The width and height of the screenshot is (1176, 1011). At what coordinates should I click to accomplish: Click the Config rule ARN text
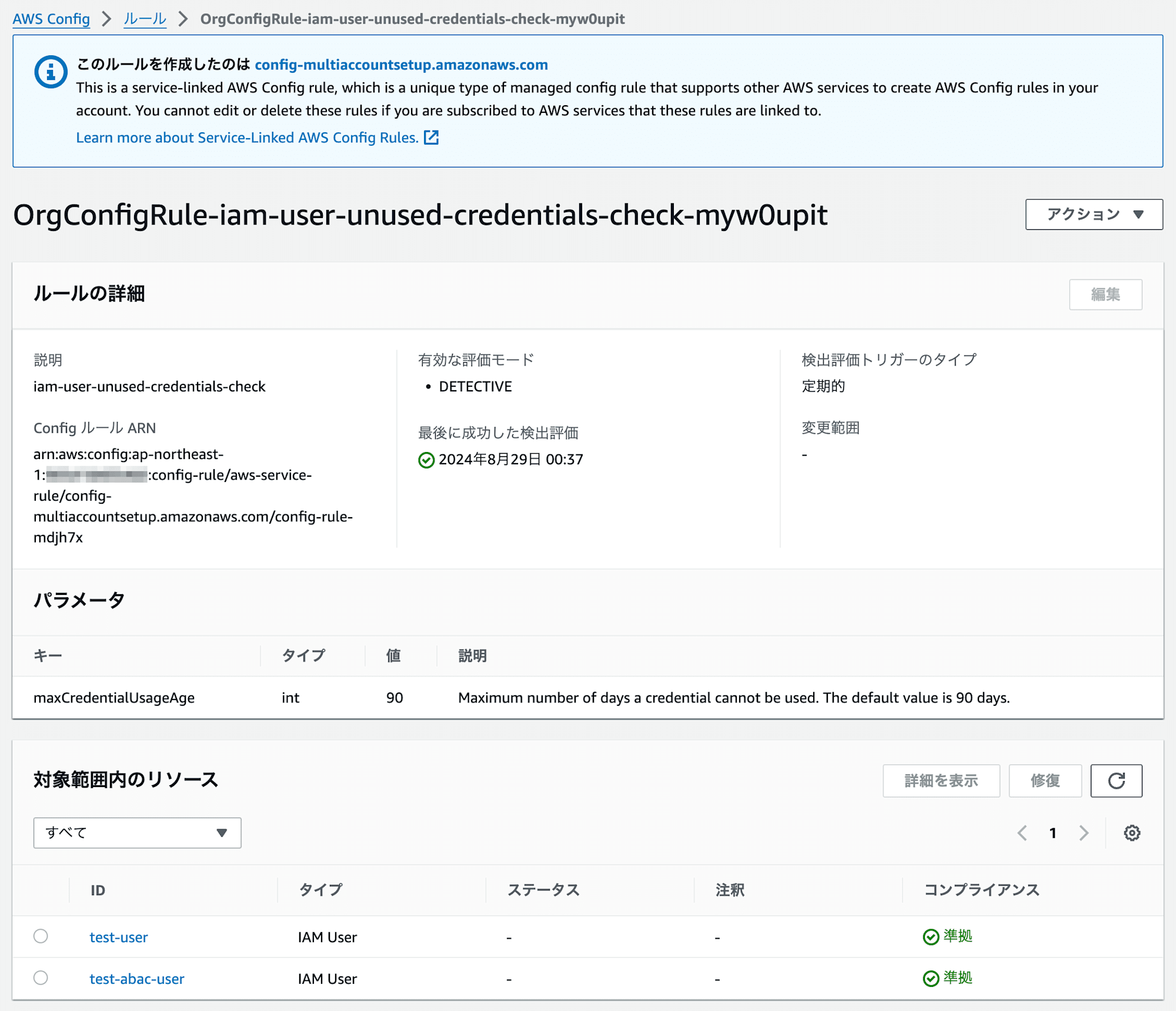(193, 496)
